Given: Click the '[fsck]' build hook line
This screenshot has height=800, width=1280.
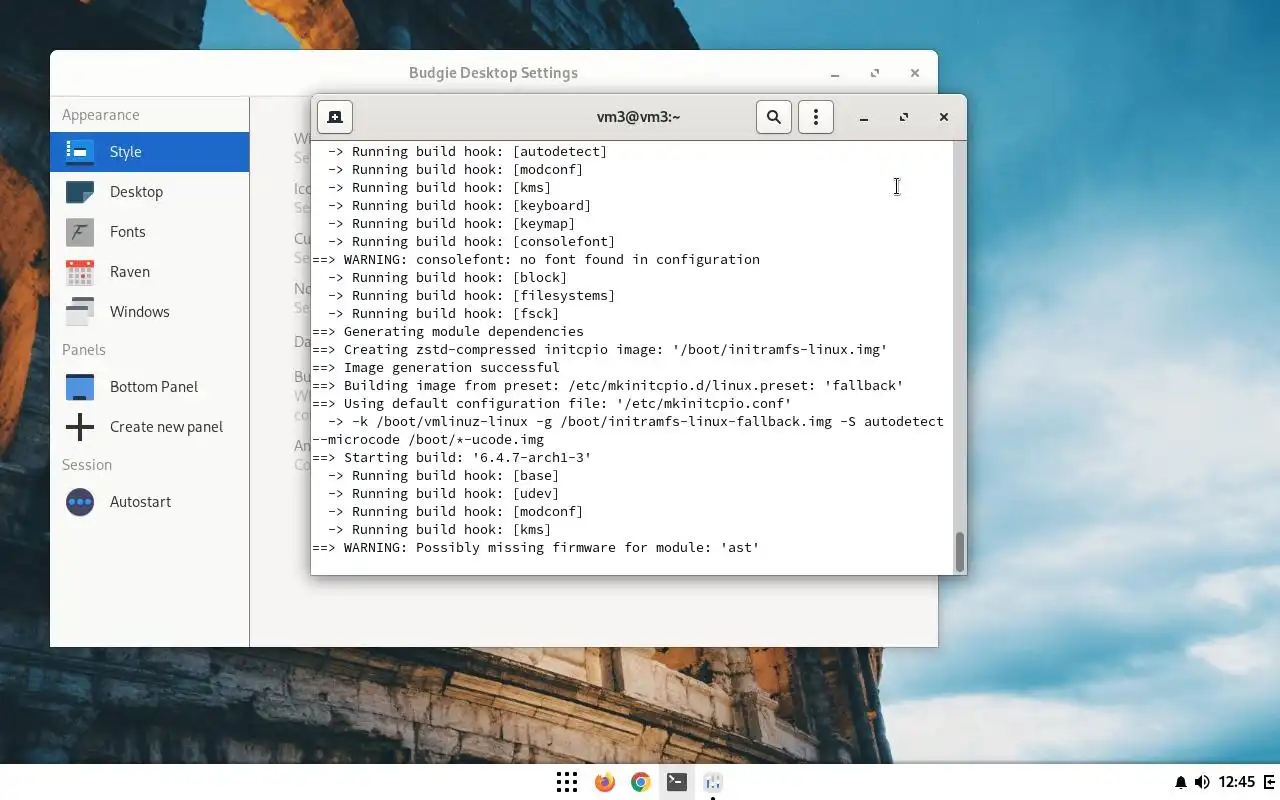Looking at the screenshot, I should click(x=444, y=314).
